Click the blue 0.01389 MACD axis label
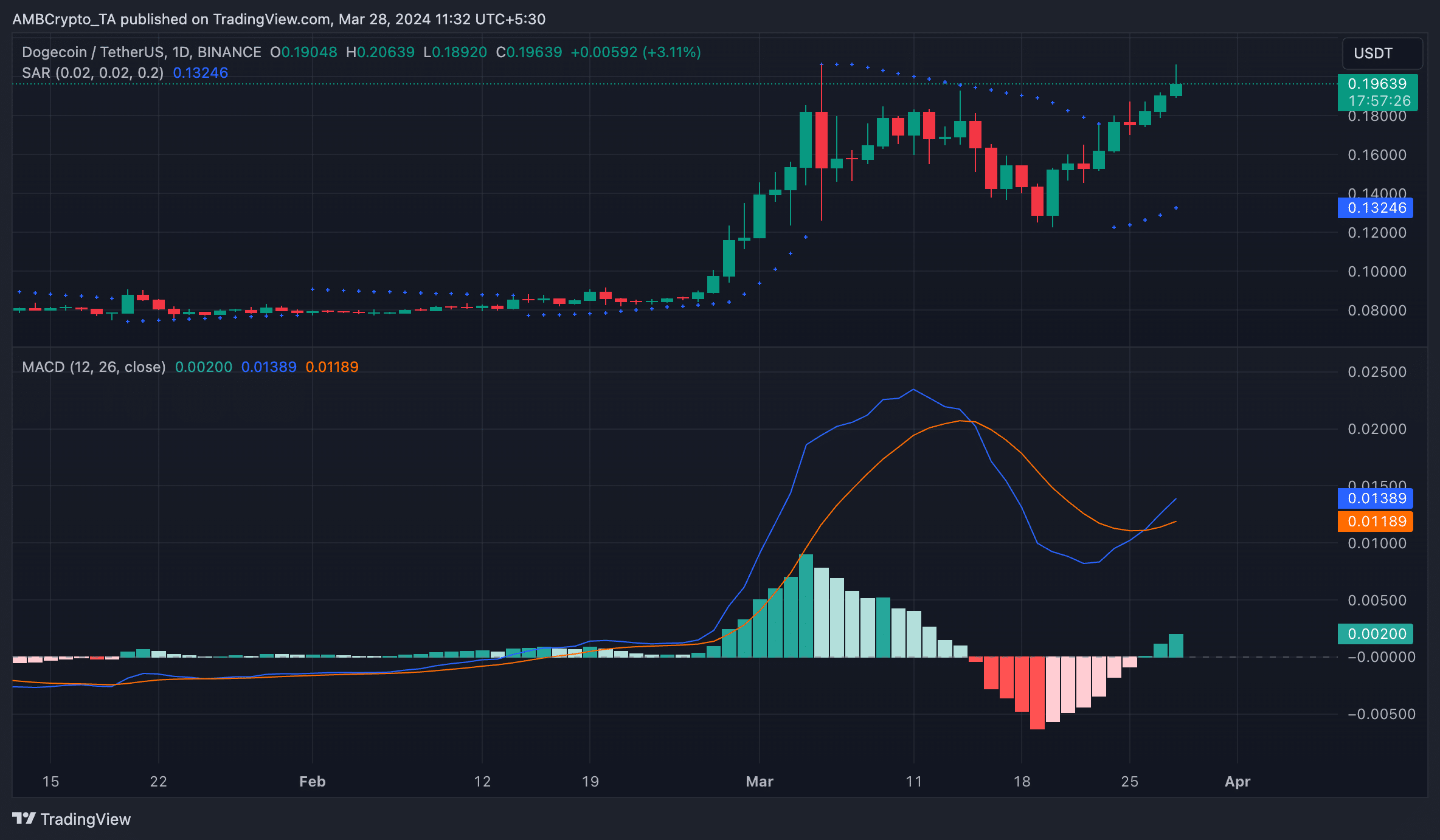 pos(1376,498)
